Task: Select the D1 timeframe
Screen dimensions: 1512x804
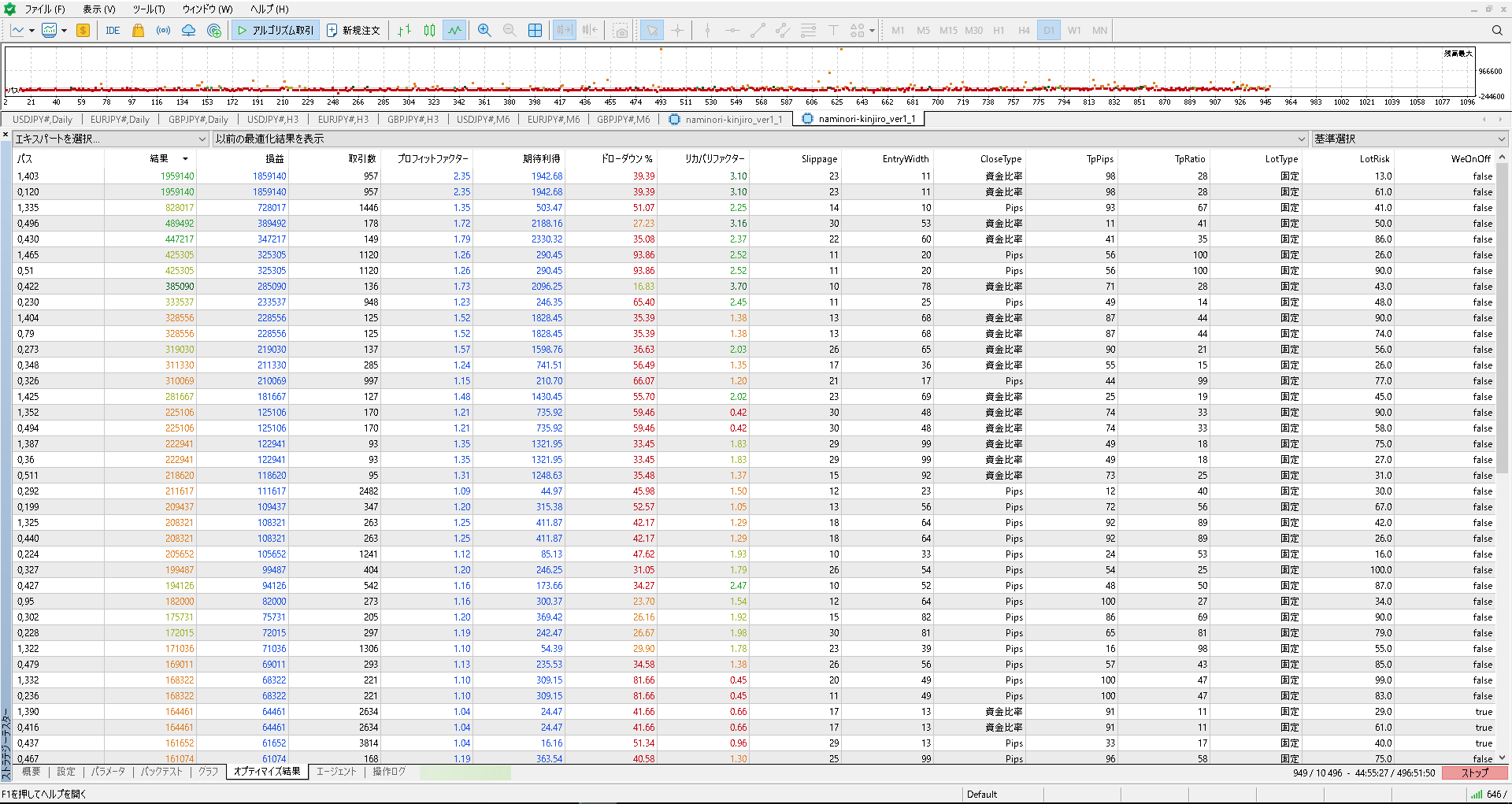Action: coord(1049,31)
